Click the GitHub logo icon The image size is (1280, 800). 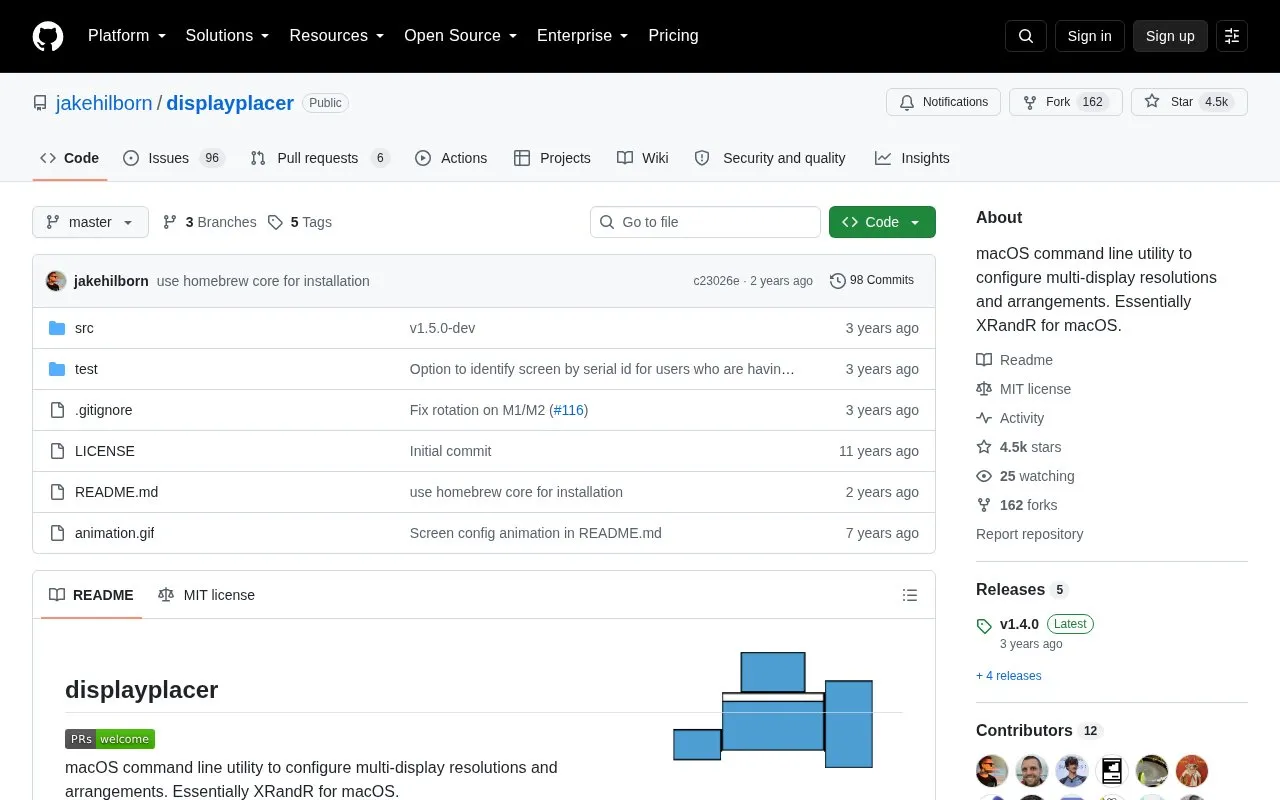(x=48, y=36)
